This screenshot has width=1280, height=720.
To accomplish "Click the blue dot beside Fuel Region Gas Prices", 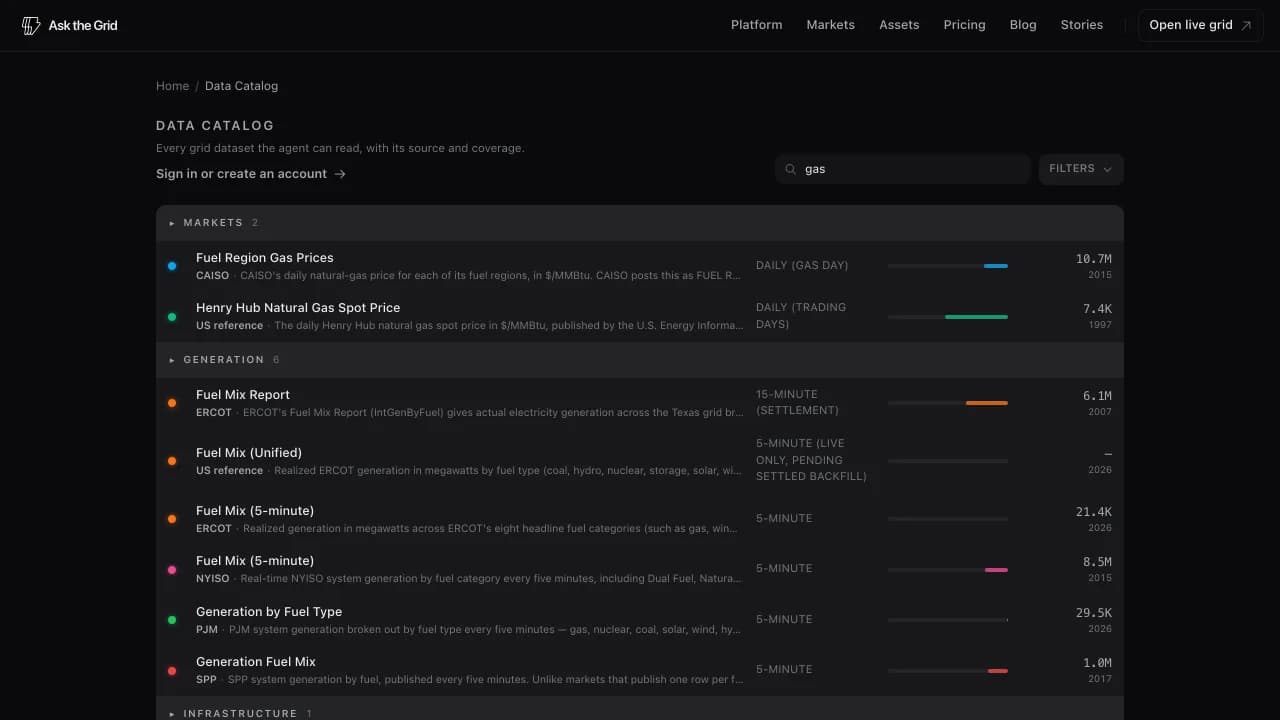I will pyautogui.click(x=172, y=266).
